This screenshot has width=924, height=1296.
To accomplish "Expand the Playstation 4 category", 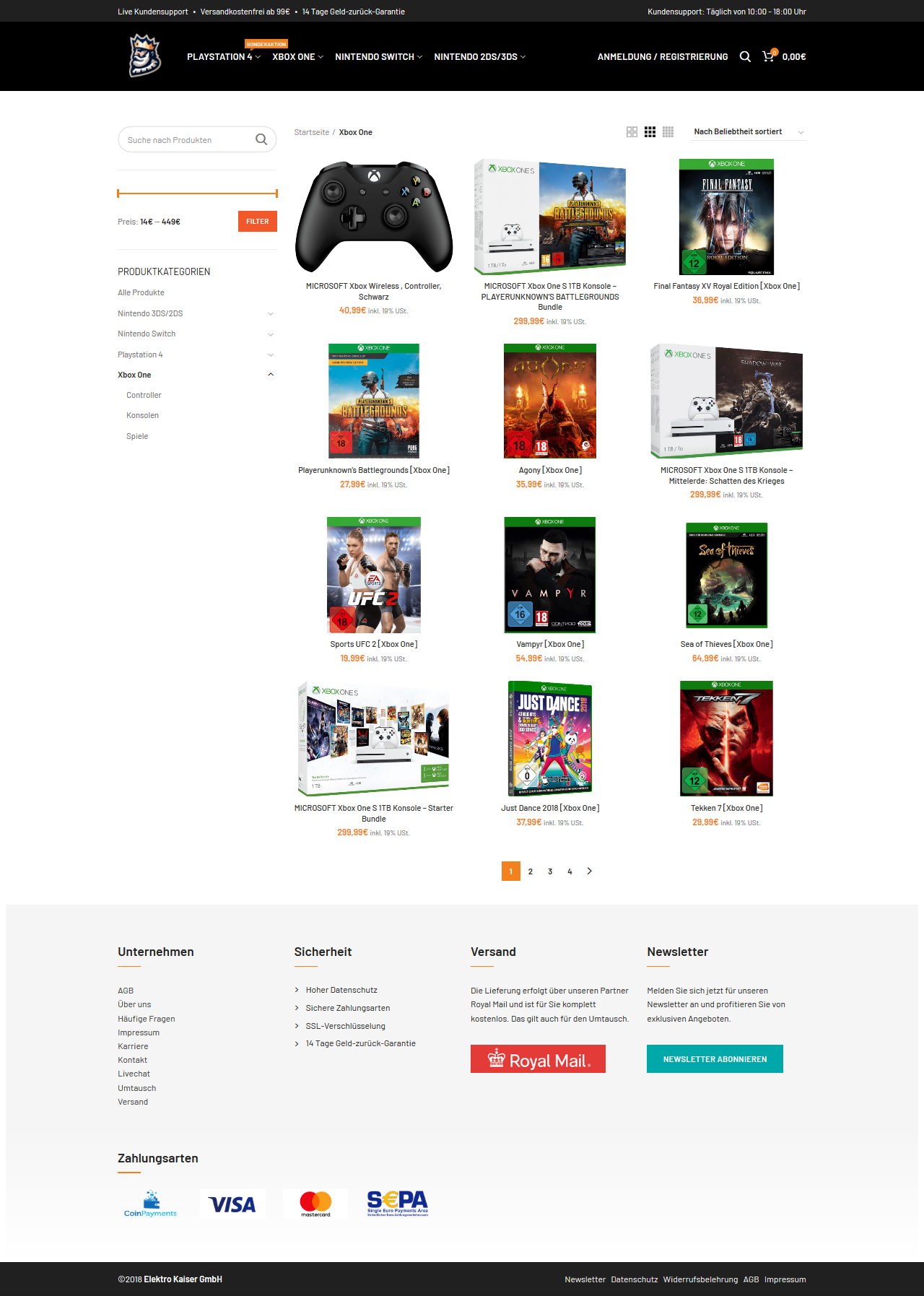I will (x=271, y=355).
